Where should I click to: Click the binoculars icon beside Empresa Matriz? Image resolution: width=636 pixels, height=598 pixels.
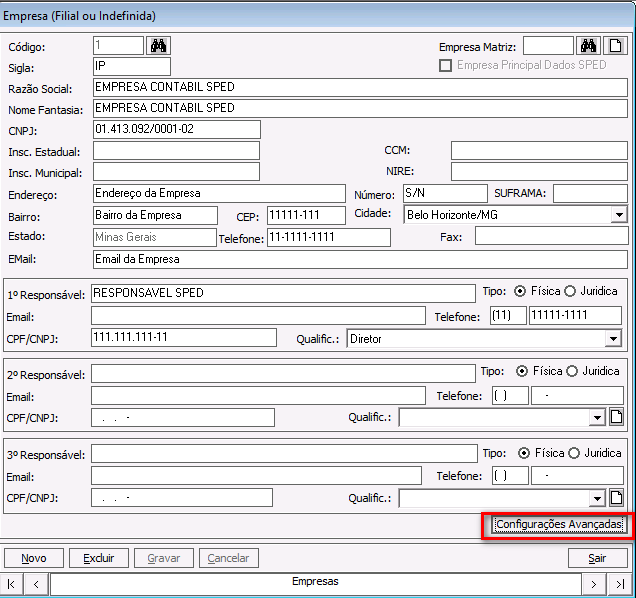[x=589, y=46]
